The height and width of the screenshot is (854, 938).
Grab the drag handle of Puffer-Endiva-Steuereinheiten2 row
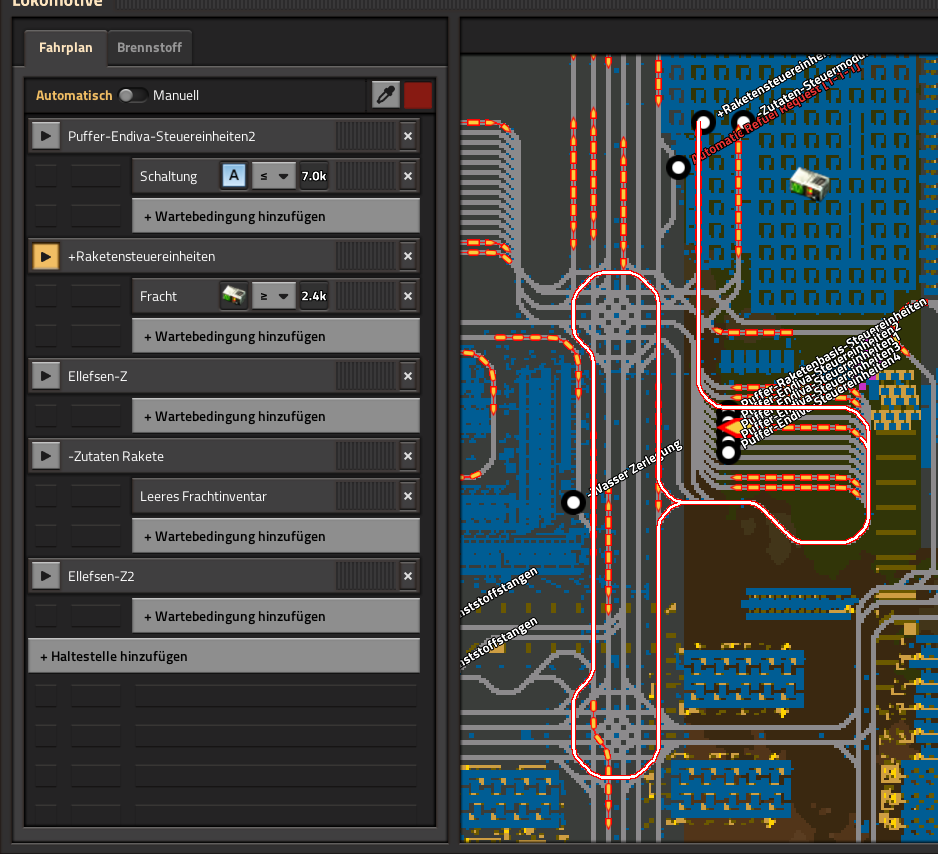[365, 136]
